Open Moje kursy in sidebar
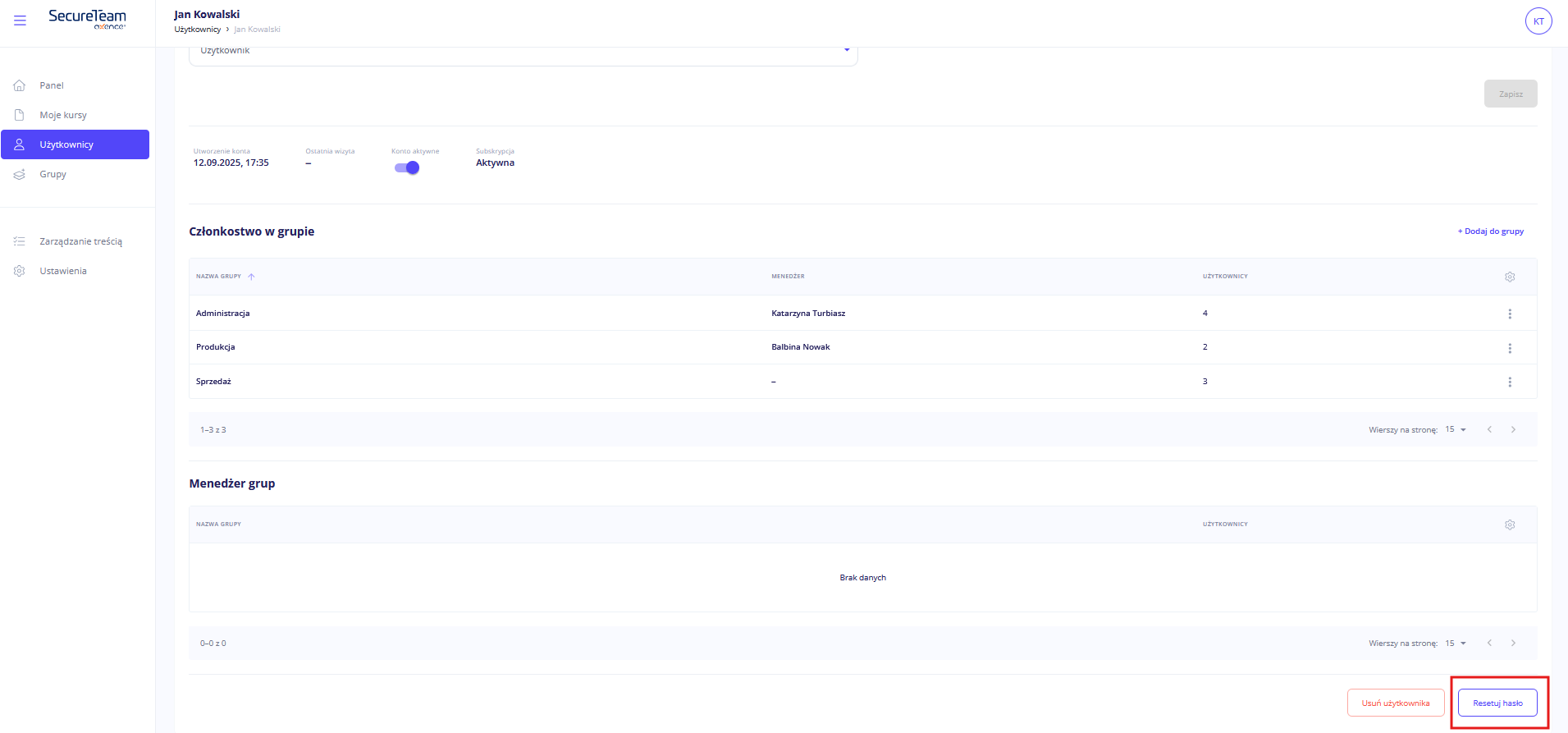Viewport: 1568px width, 733px height. coord(63,115)
